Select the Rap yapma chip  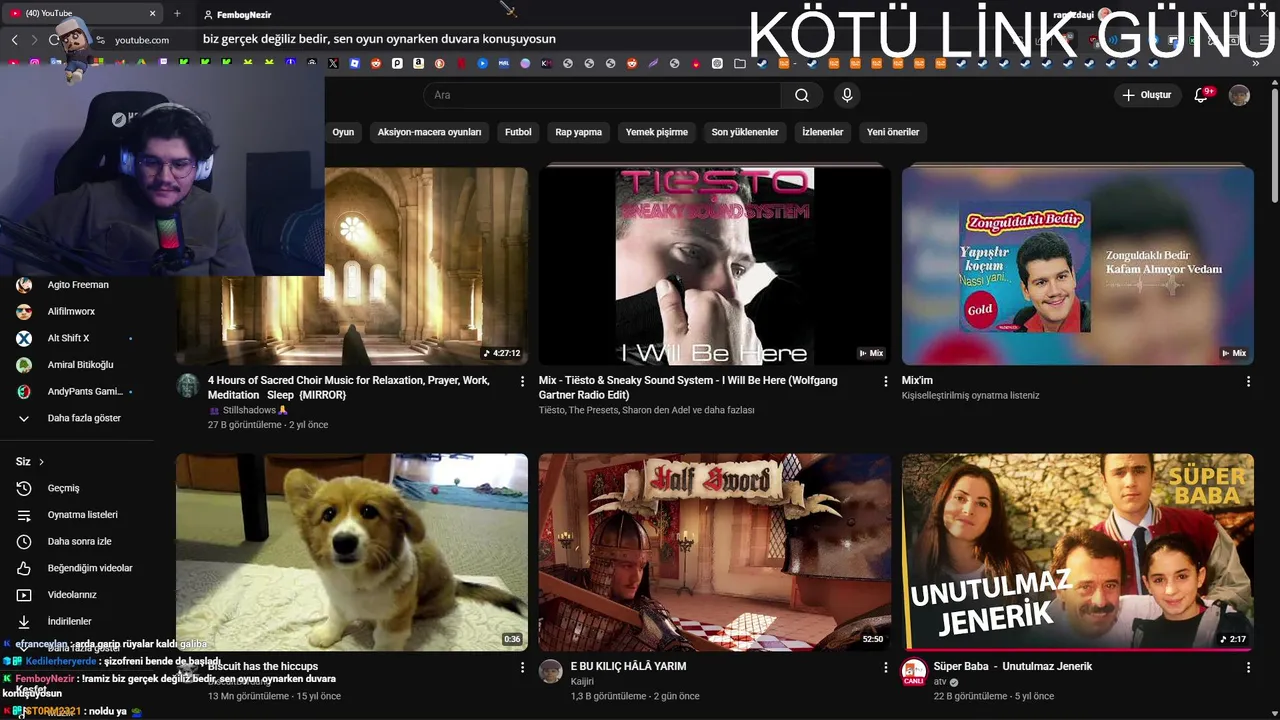pyautogui.click(x=579, y=132)
